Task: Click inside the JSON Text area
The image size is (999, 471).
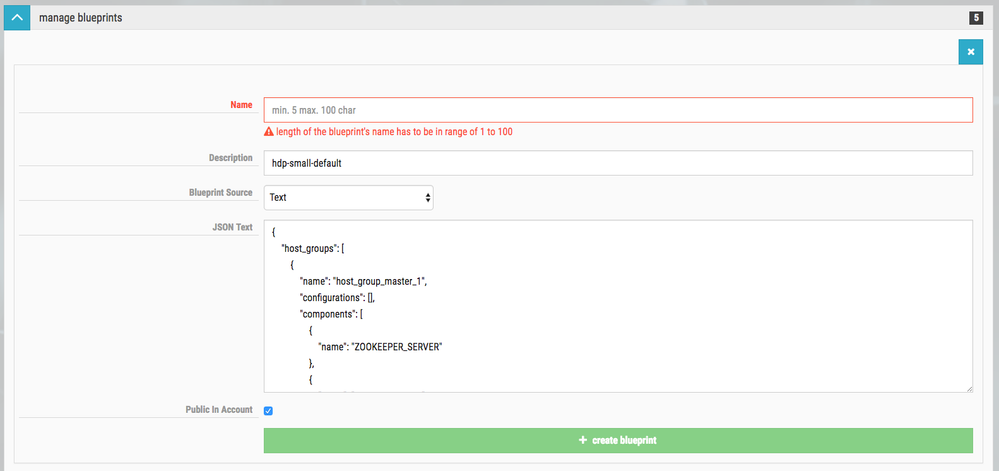Action: click(618, 307)
